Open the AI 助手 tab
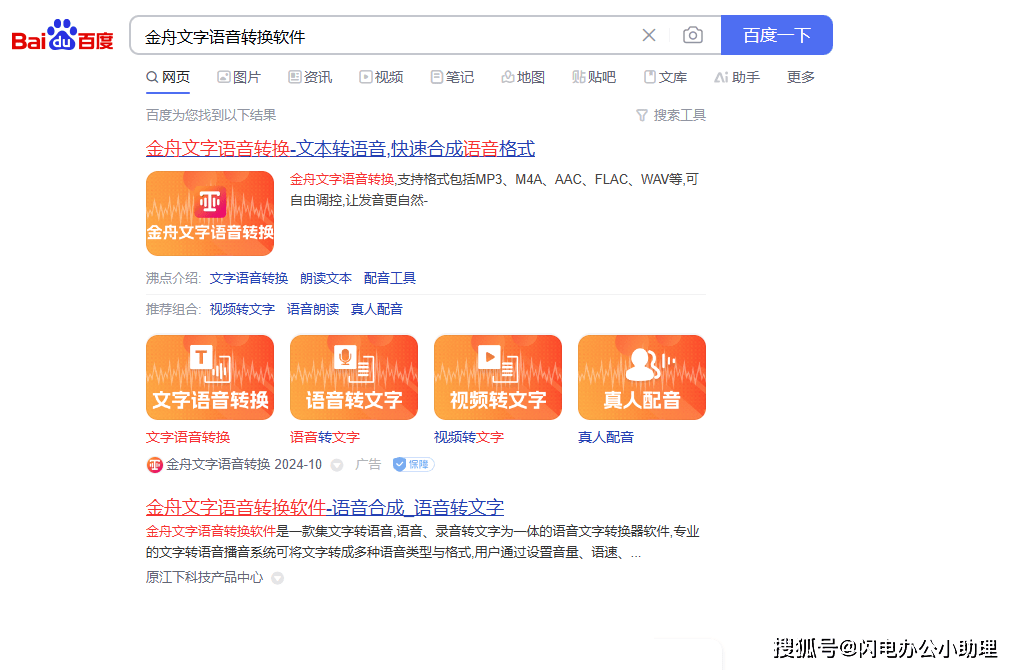 (737, 77)
